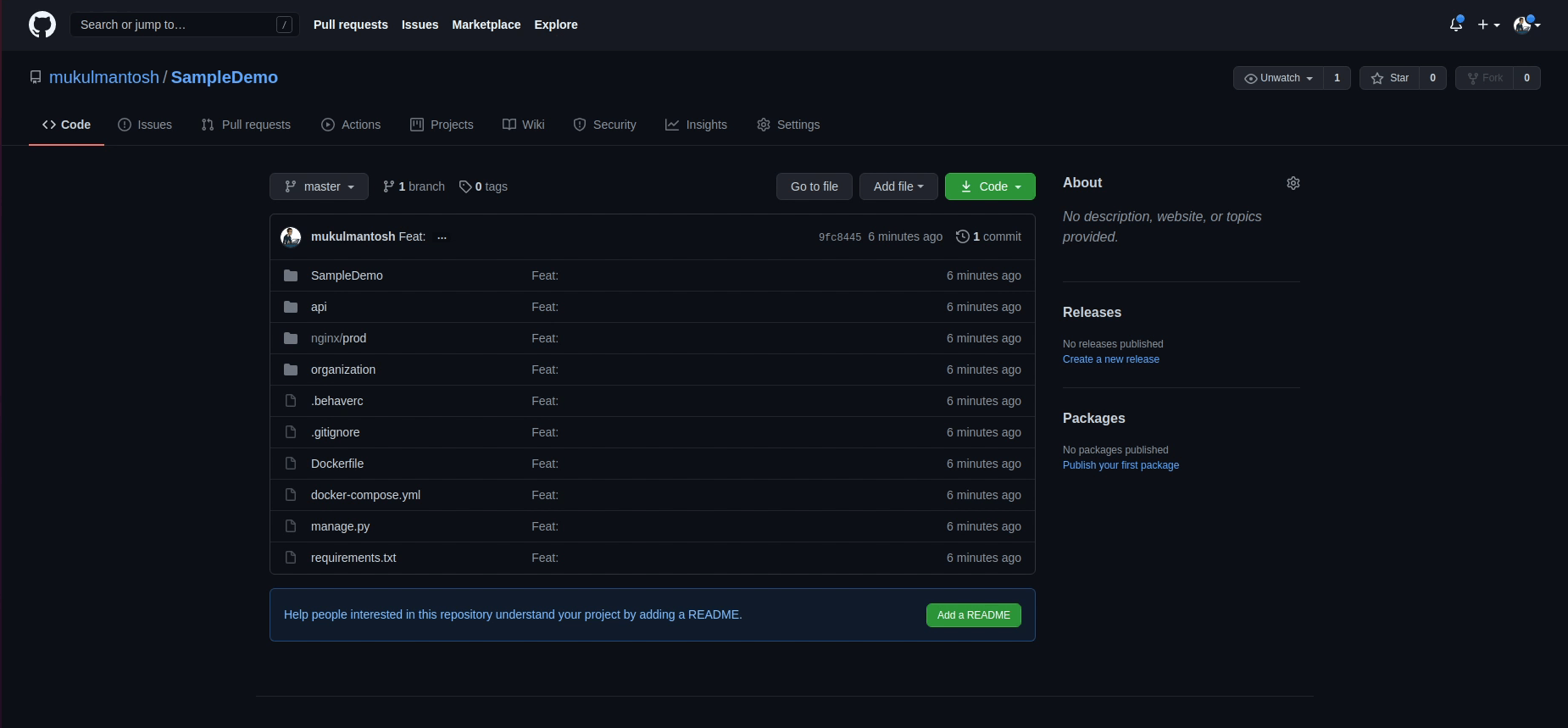Open the Wiki tab

point(523,125)
